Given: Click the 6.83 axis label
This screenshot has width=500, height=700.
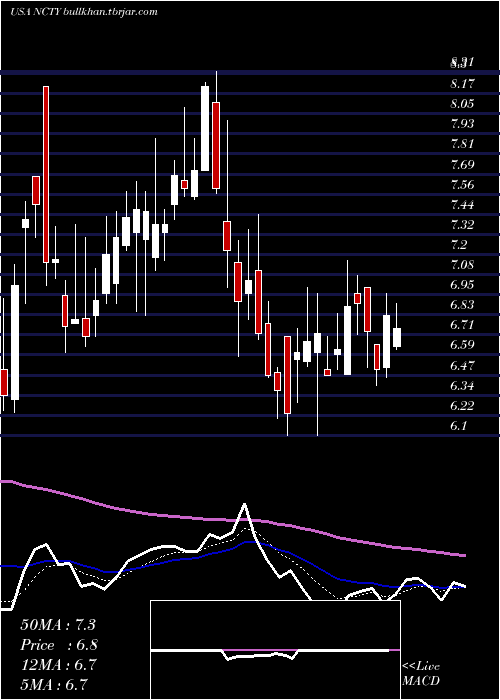Looking at the screenshot, I should click(462, 305).
